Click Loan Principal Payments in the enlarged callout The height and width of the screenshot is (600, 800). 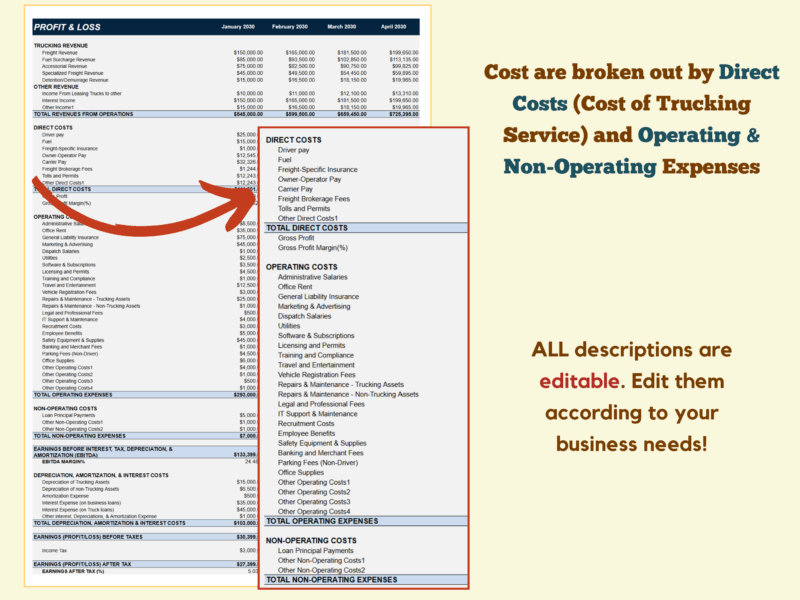pos(315,551)
